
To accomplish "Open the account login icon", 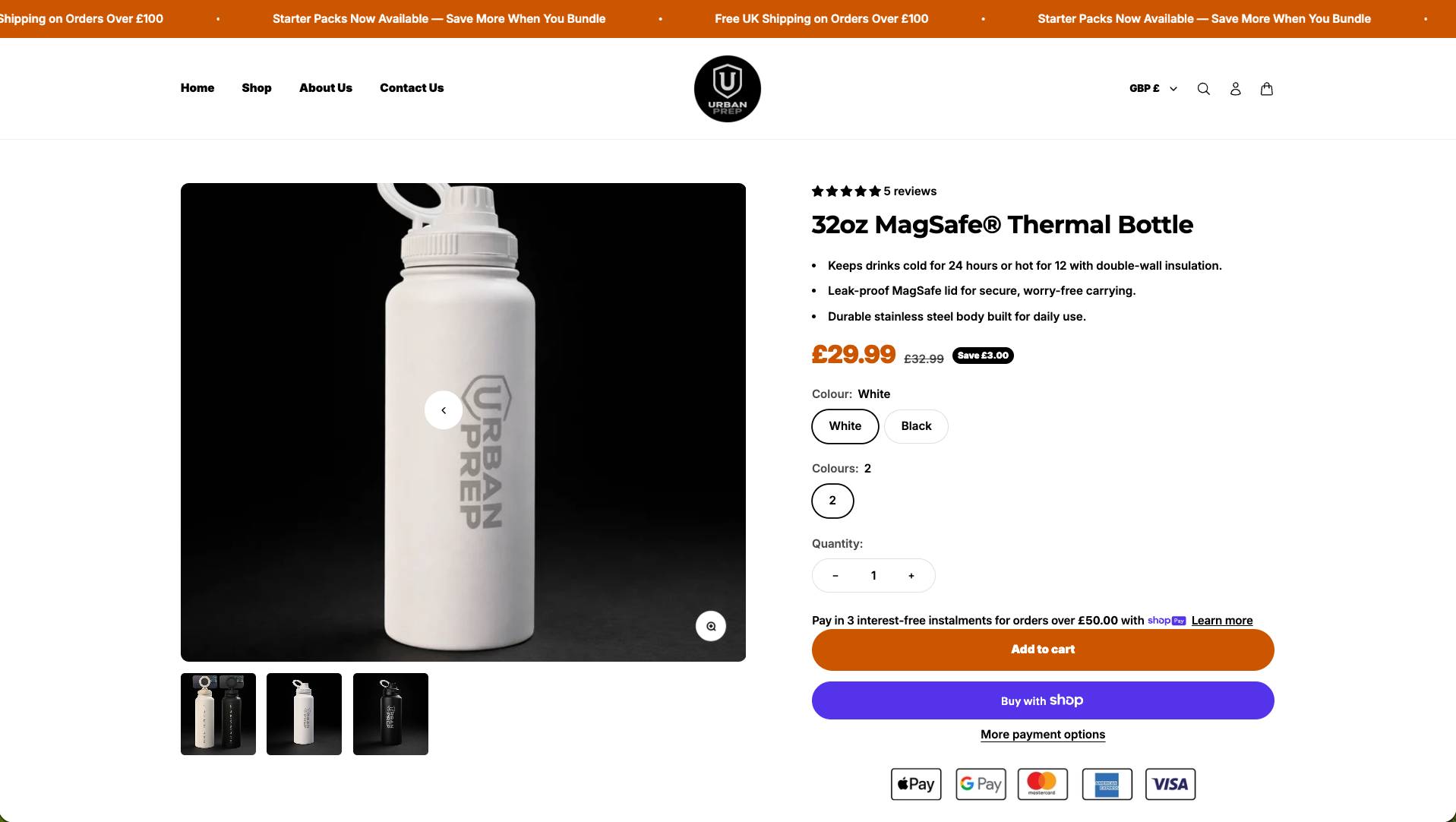I will pos(1235,89).
